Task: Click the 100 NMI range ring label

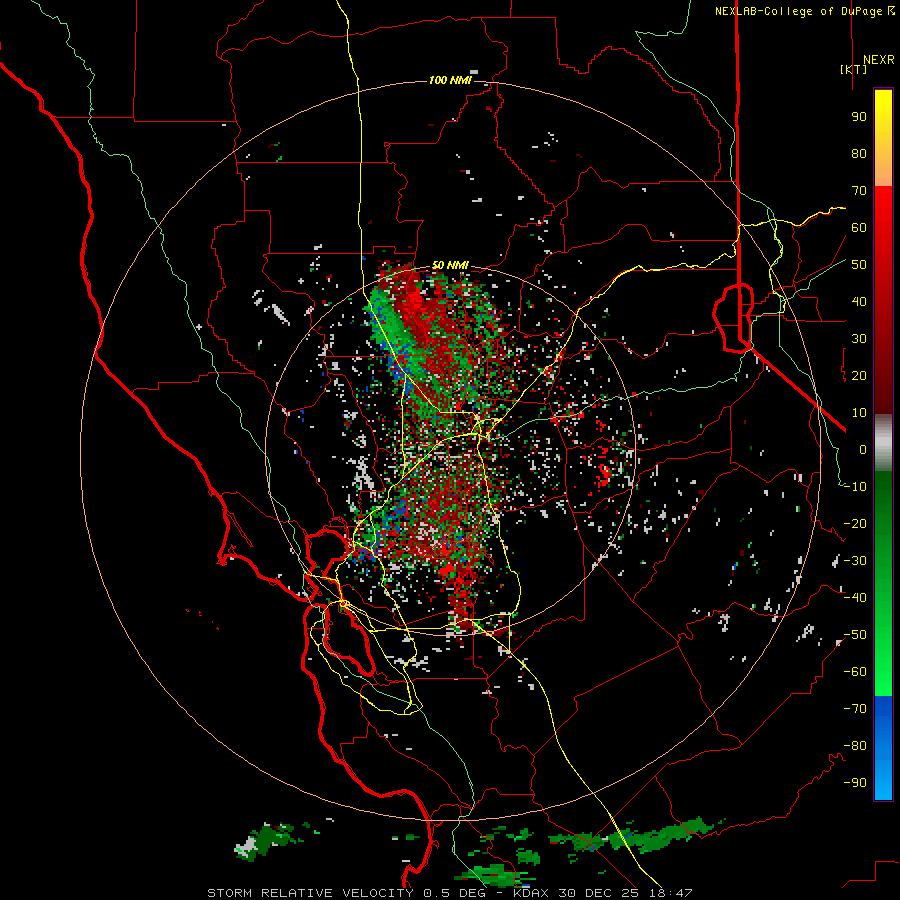Action: pos(450,80)
